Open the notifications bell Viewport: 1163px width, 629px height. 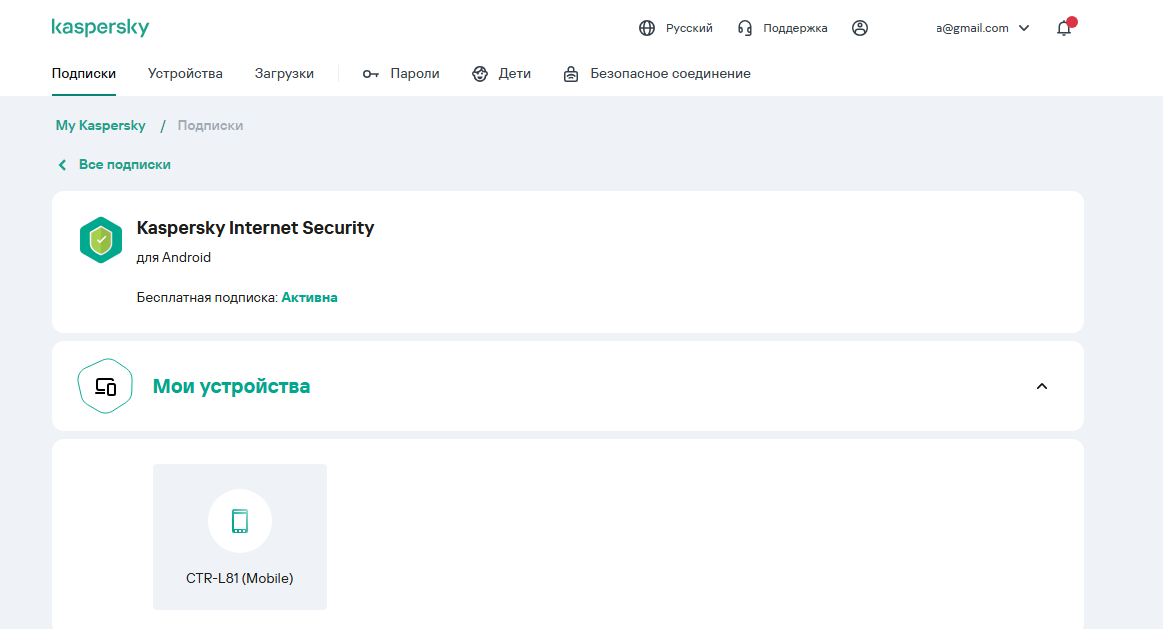pos(1064,28)
